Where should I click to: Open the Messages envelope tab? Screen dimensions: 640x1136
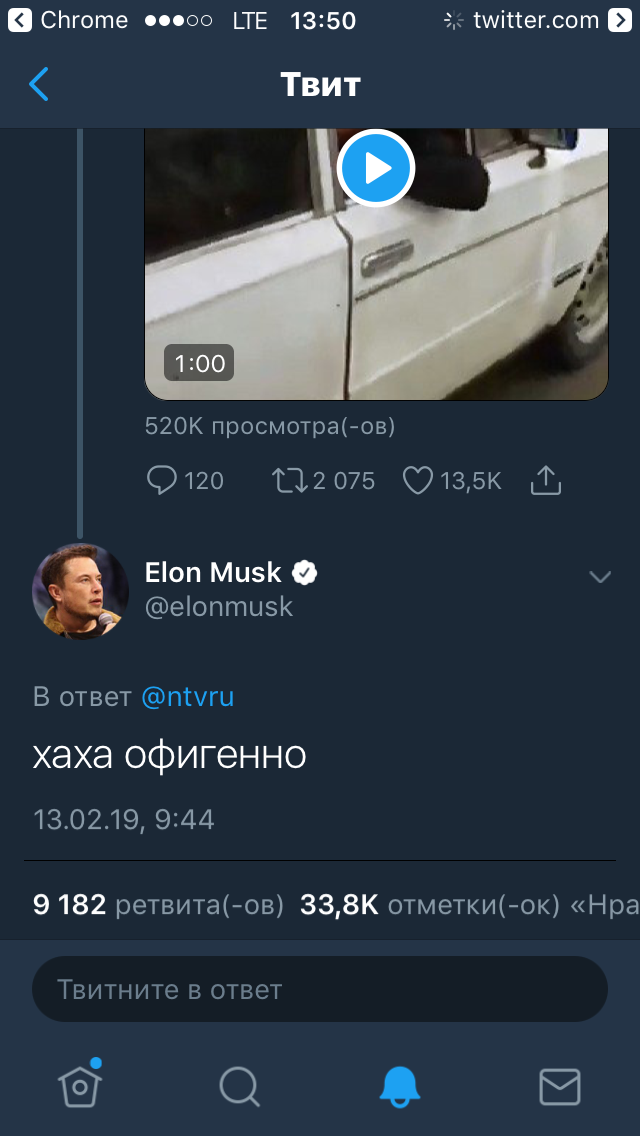[x=560, y=1085]
